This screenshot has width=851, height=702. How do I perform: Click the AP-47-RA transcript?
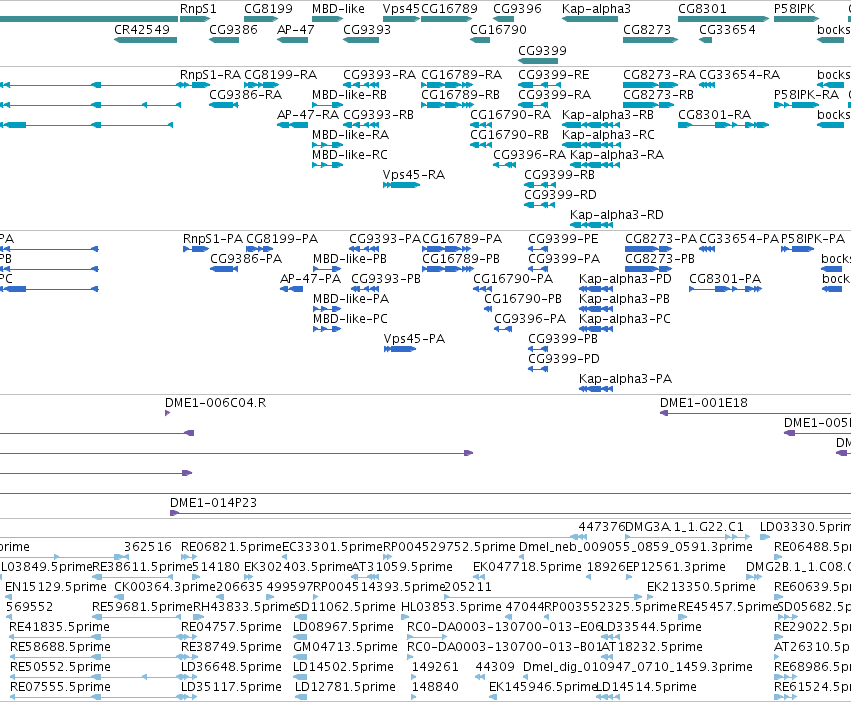click(x=293, y=125)
